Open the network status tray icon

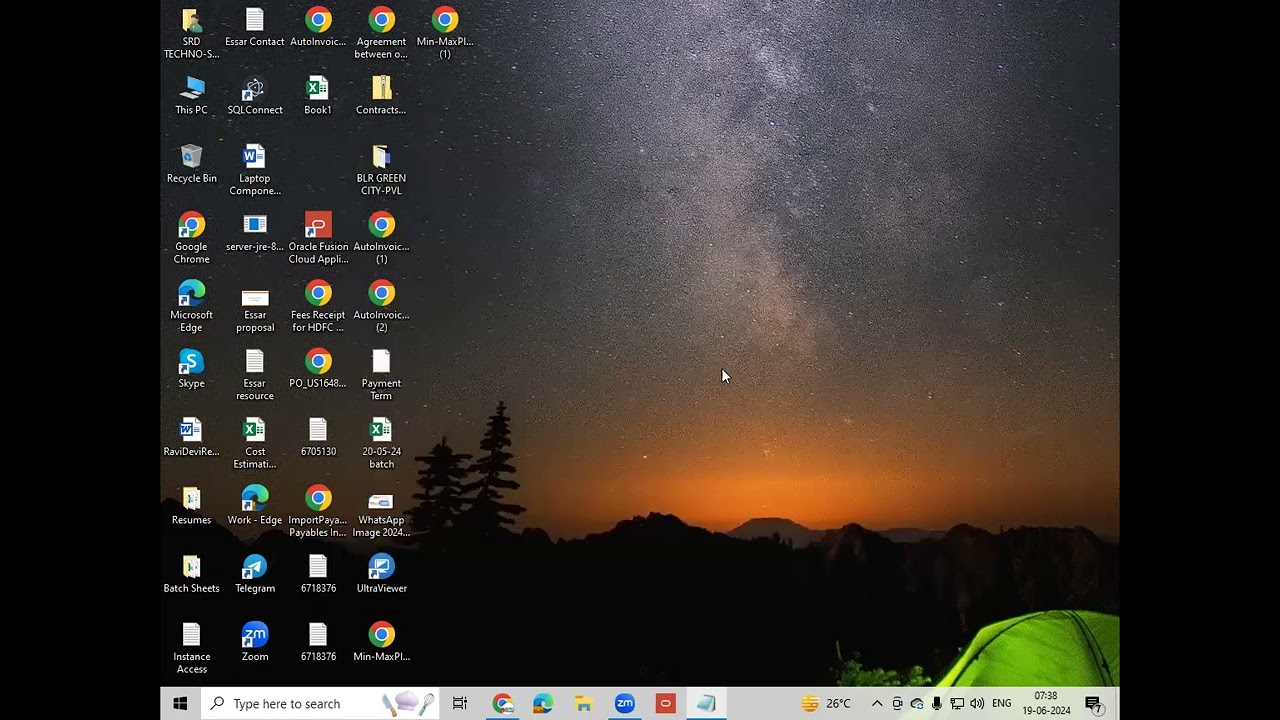click(957, 704)
